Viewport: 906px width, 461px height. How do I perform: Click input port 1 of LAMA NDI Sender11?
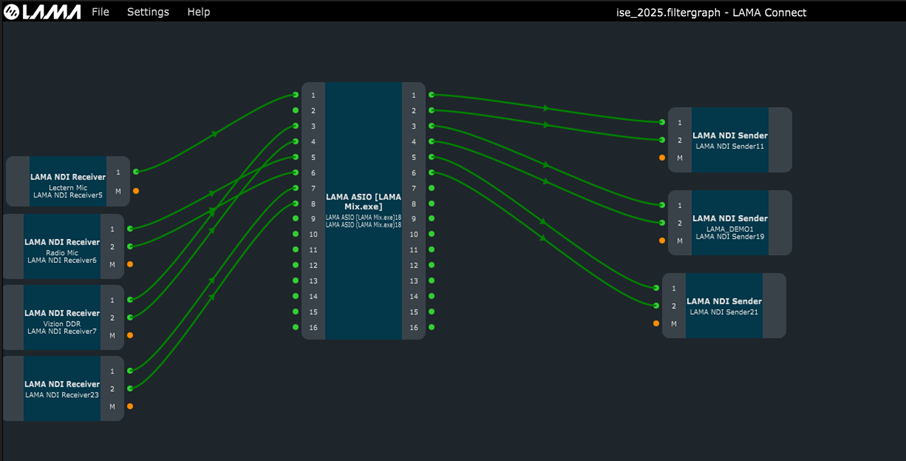coord(662,122)
